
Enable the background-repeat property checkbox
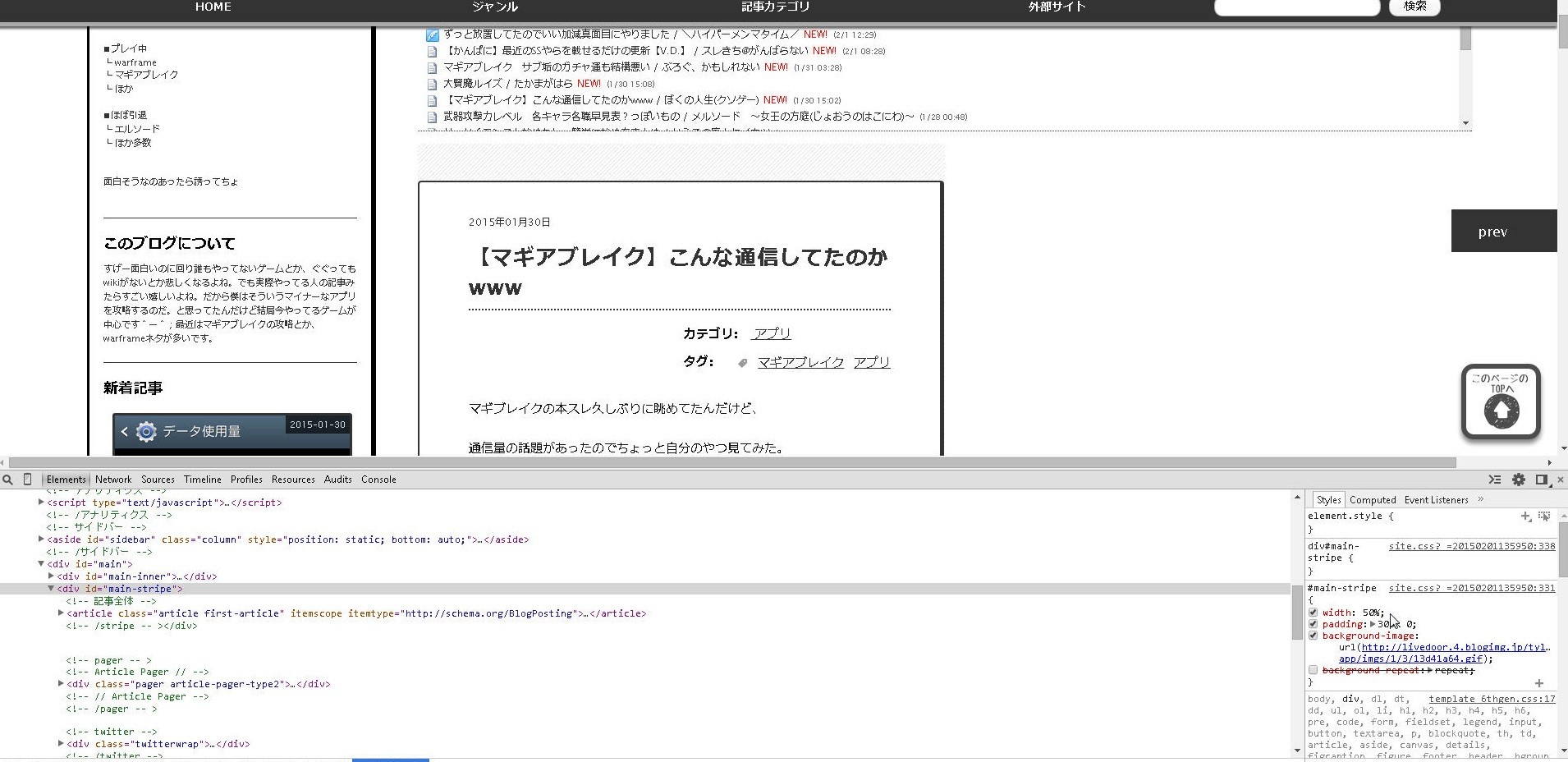(x=1313, y=670)
